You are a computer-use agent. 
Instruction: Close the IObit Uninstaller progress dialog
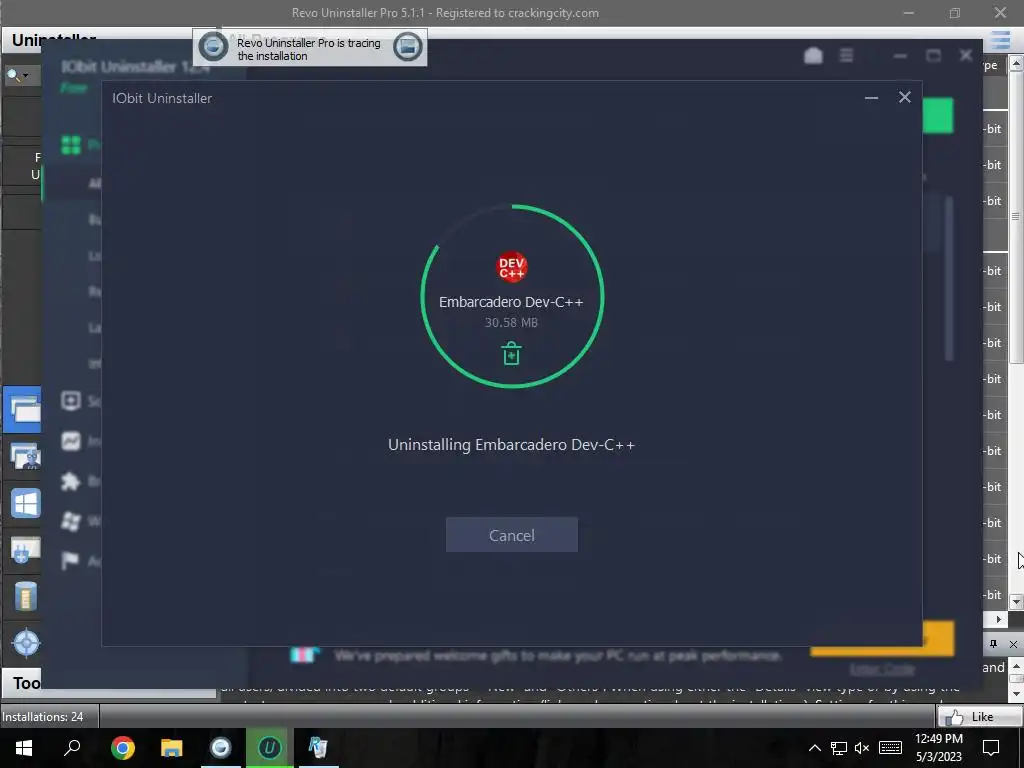[x=904, y=97]
